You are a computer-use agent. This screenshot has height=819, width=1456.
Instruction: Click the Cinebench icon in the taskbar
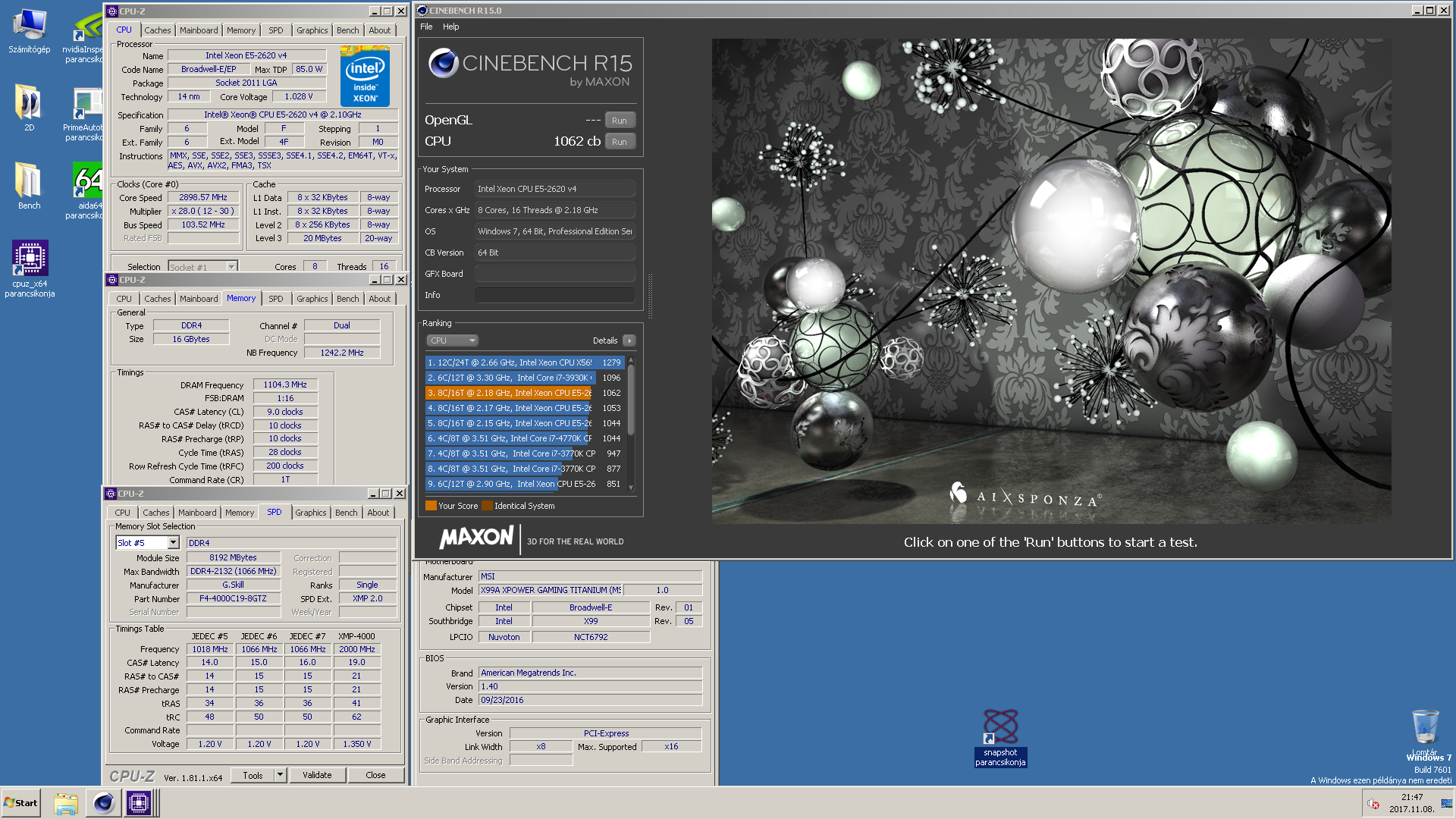click(103, 802)
